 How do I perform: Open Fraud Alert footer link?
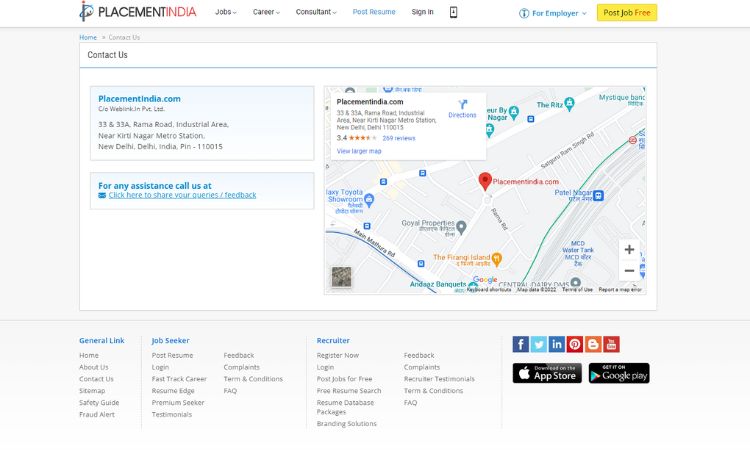(x=97, y=415)
